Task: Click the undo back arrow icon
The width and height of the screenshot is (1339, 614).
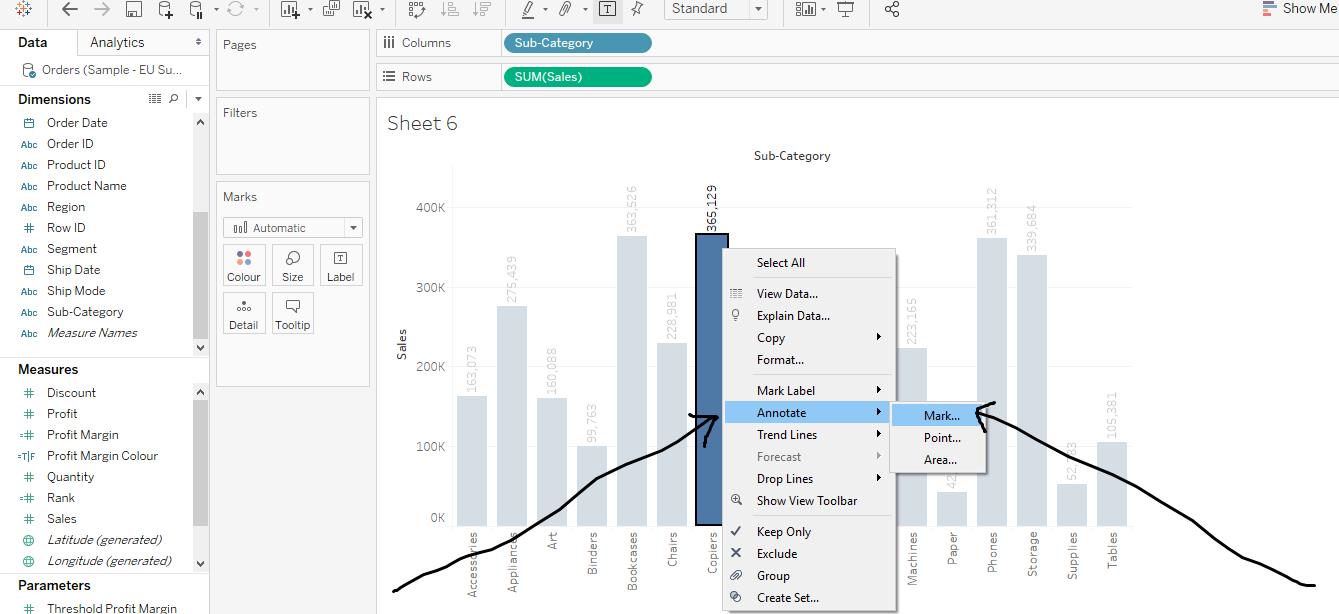Action: pyautogui.click(x=69, y=9)
